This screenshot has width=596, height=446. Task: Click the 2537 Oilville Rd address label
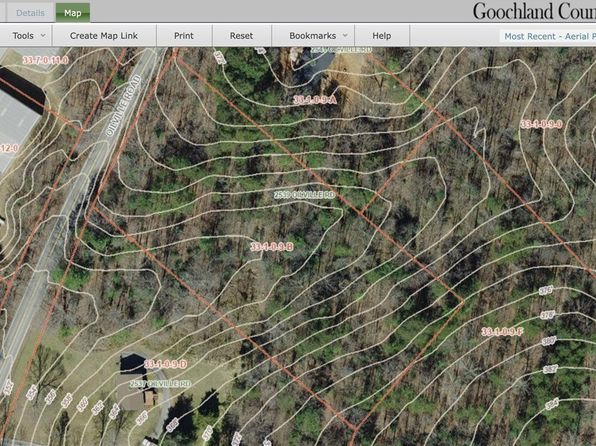[160, 384]
